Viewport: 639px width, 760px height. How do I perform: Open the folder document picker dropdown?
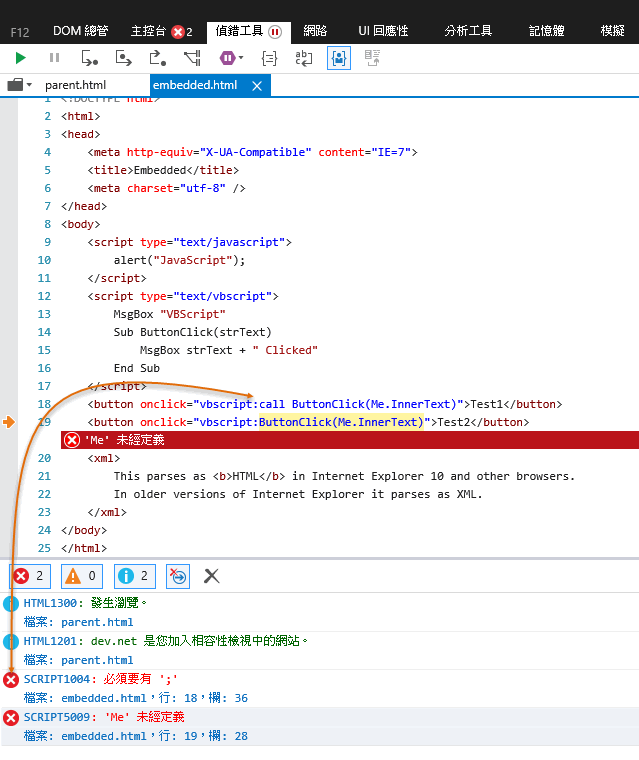(x=20, y=85)
